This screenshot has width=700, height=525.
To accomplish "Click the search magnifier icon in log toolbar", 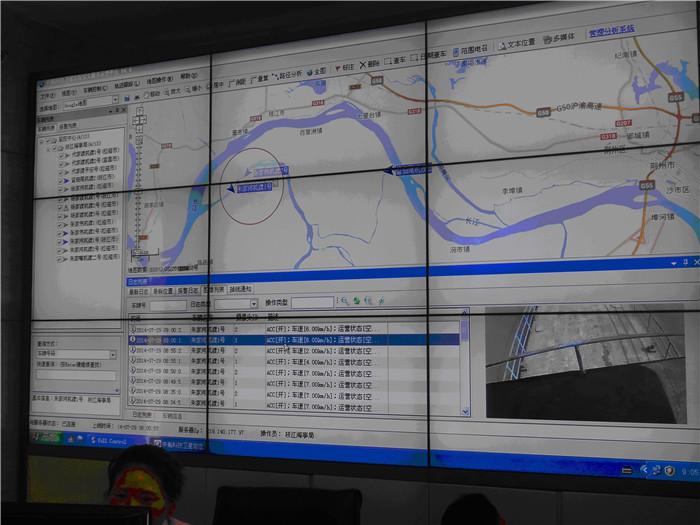I will (x=343, y=300).
